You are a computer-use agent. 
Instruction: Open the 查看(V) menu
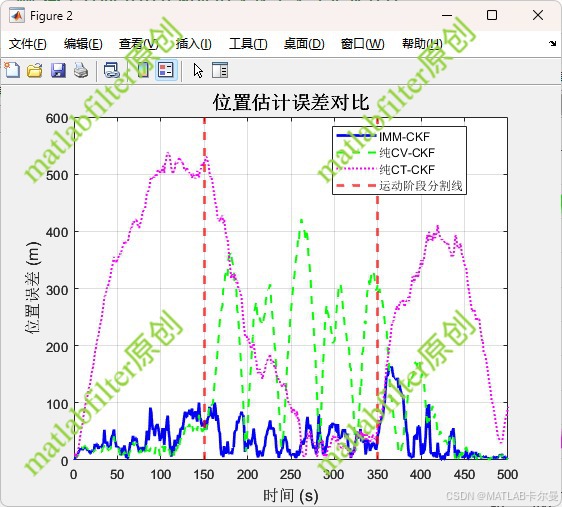(x=139, y=44)
